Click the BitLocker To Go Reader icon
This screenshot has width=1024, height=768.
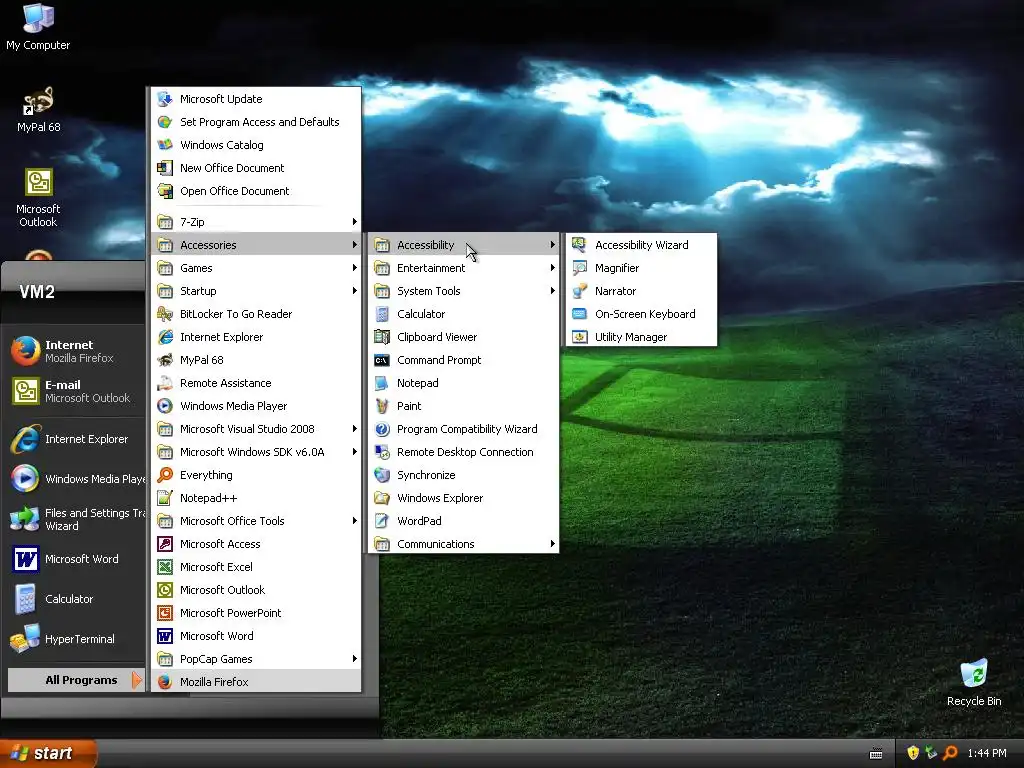[x=165, y=314]
